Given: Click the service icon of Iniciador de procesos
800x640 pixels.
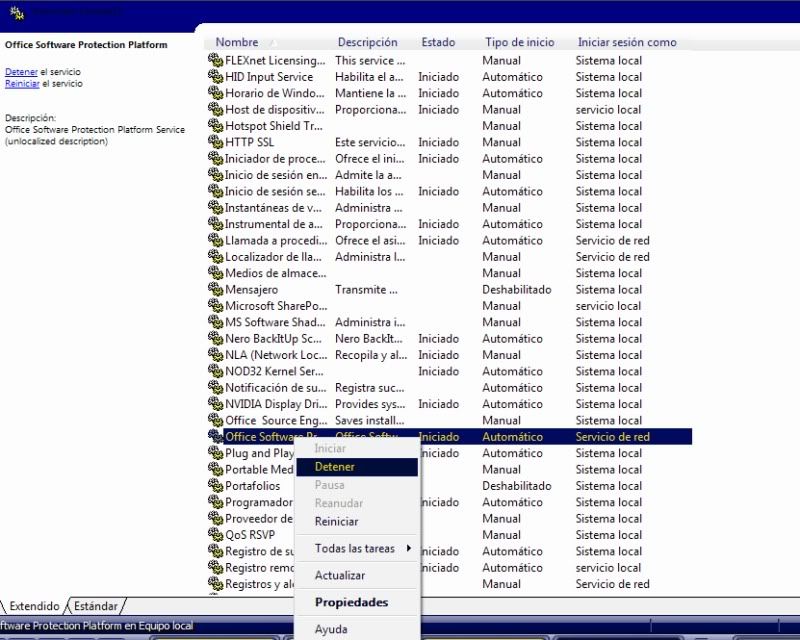Looking at the screenshot, I should pos(215,158).
